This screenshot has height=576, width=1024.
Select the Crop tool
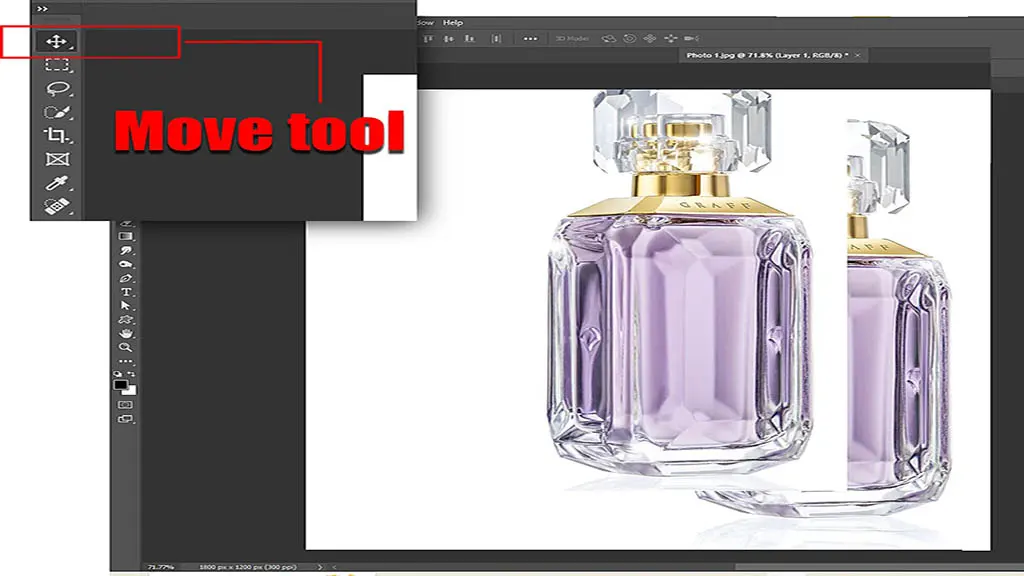pos(57,135)
